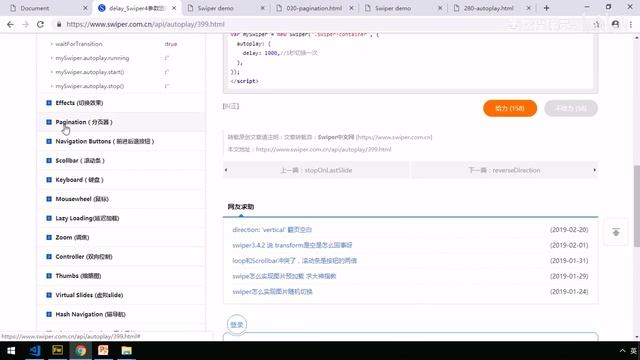Go to next article reverseDirection

point(504,170)
